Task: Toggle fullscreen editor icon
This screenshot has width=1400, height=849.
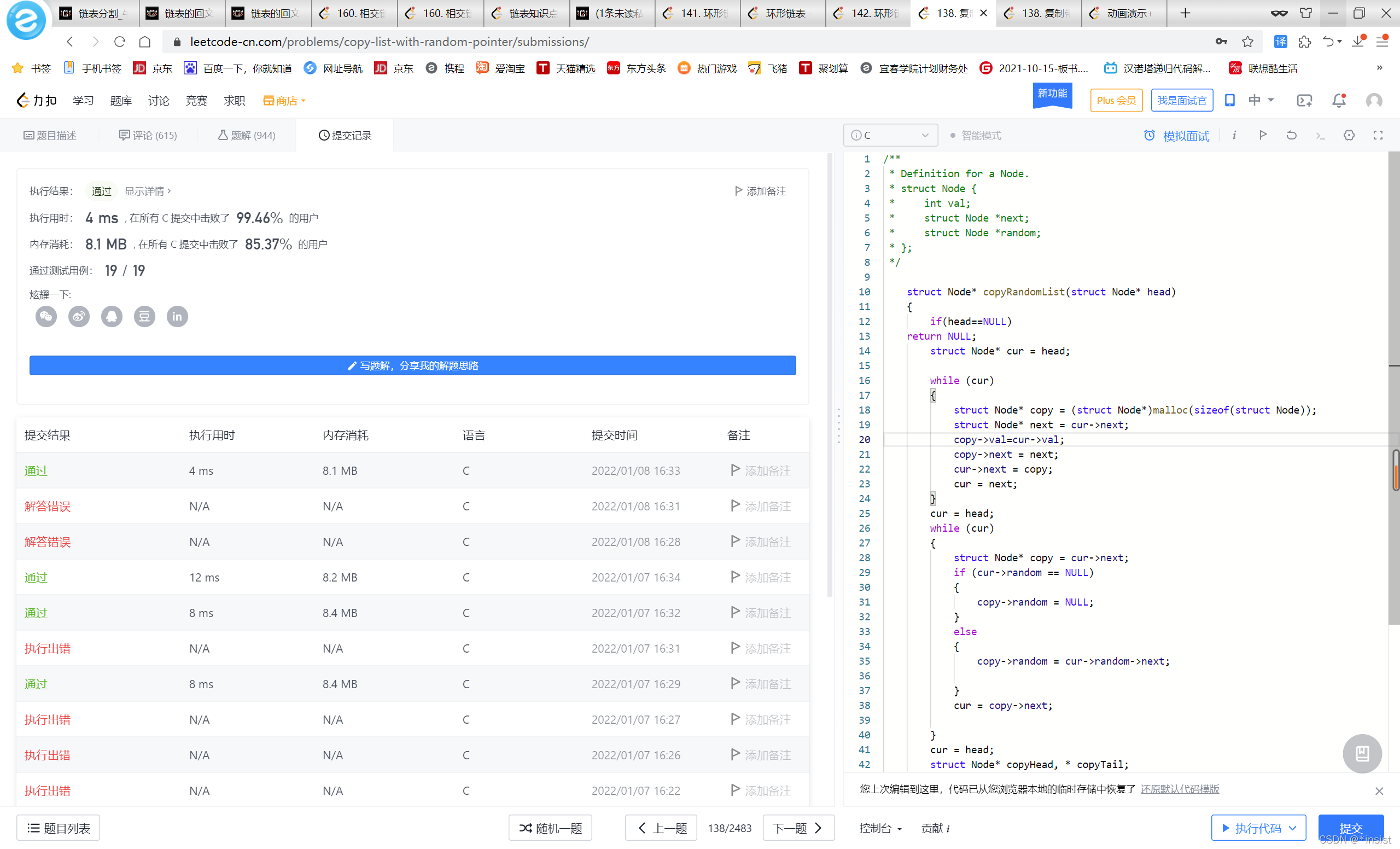Action: (1378, 135)
